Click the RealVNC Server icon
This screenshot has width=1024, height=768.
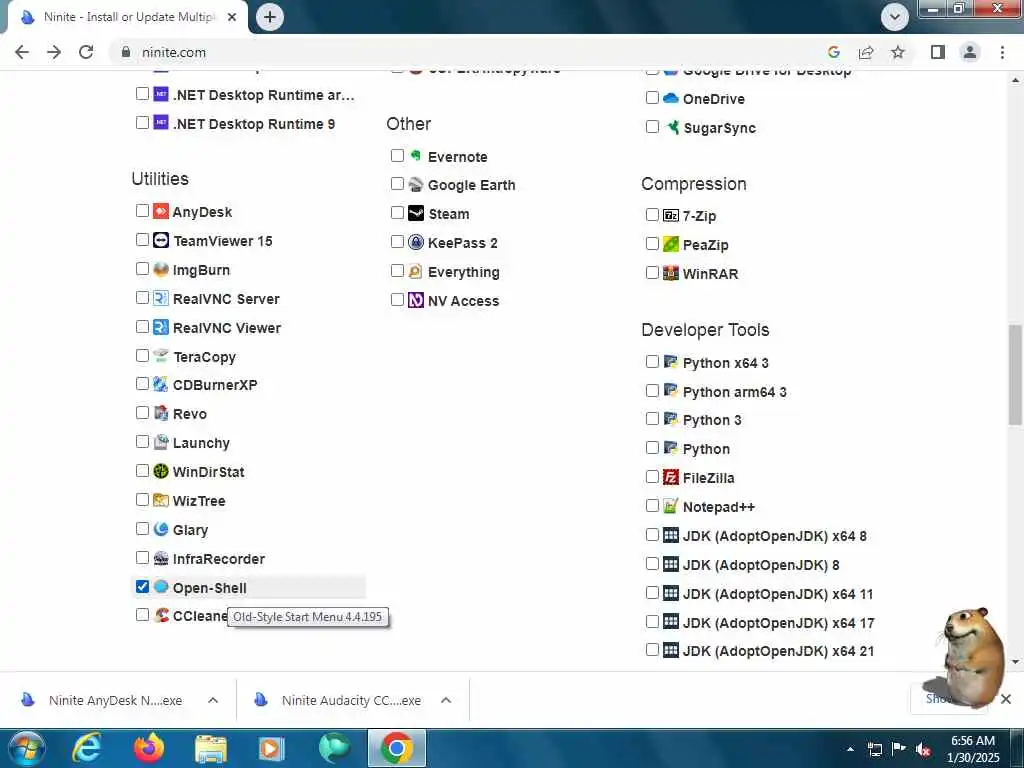pyautogui.click(x=161, y=298)
